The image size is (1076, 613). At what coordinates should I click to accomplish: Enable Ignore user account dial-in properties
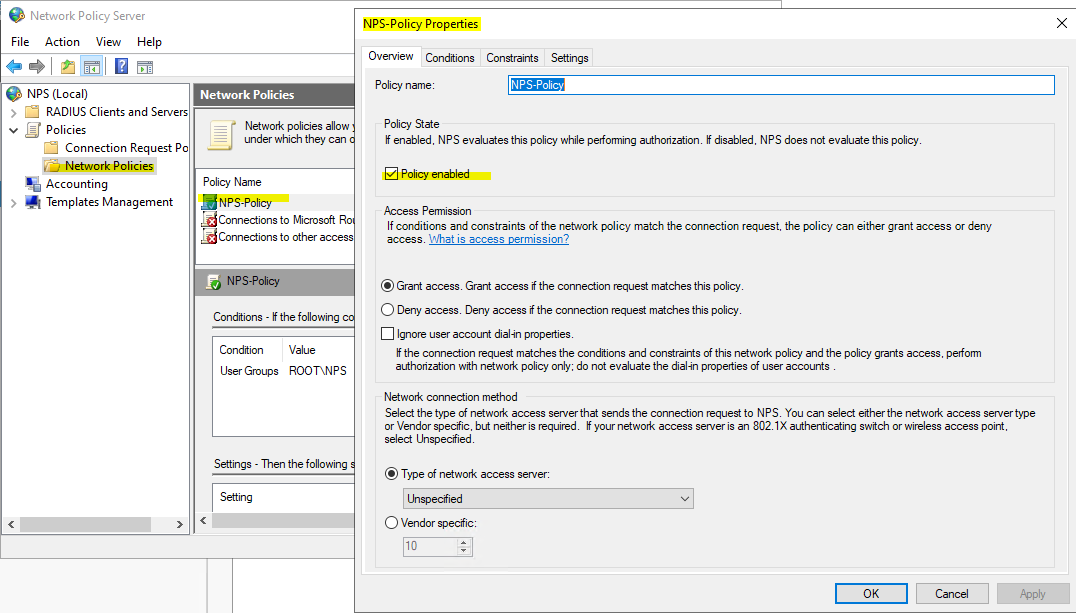tap(388, 334)
